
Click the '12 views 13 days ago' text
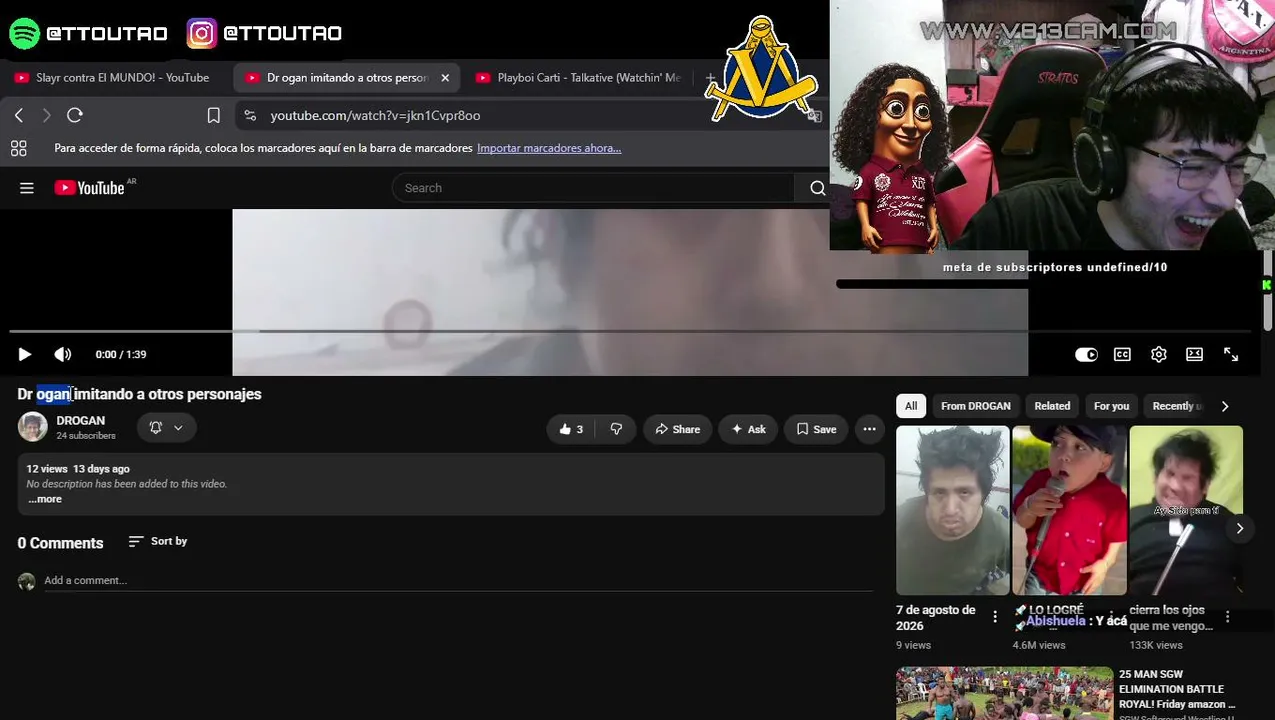coord(78,468)
